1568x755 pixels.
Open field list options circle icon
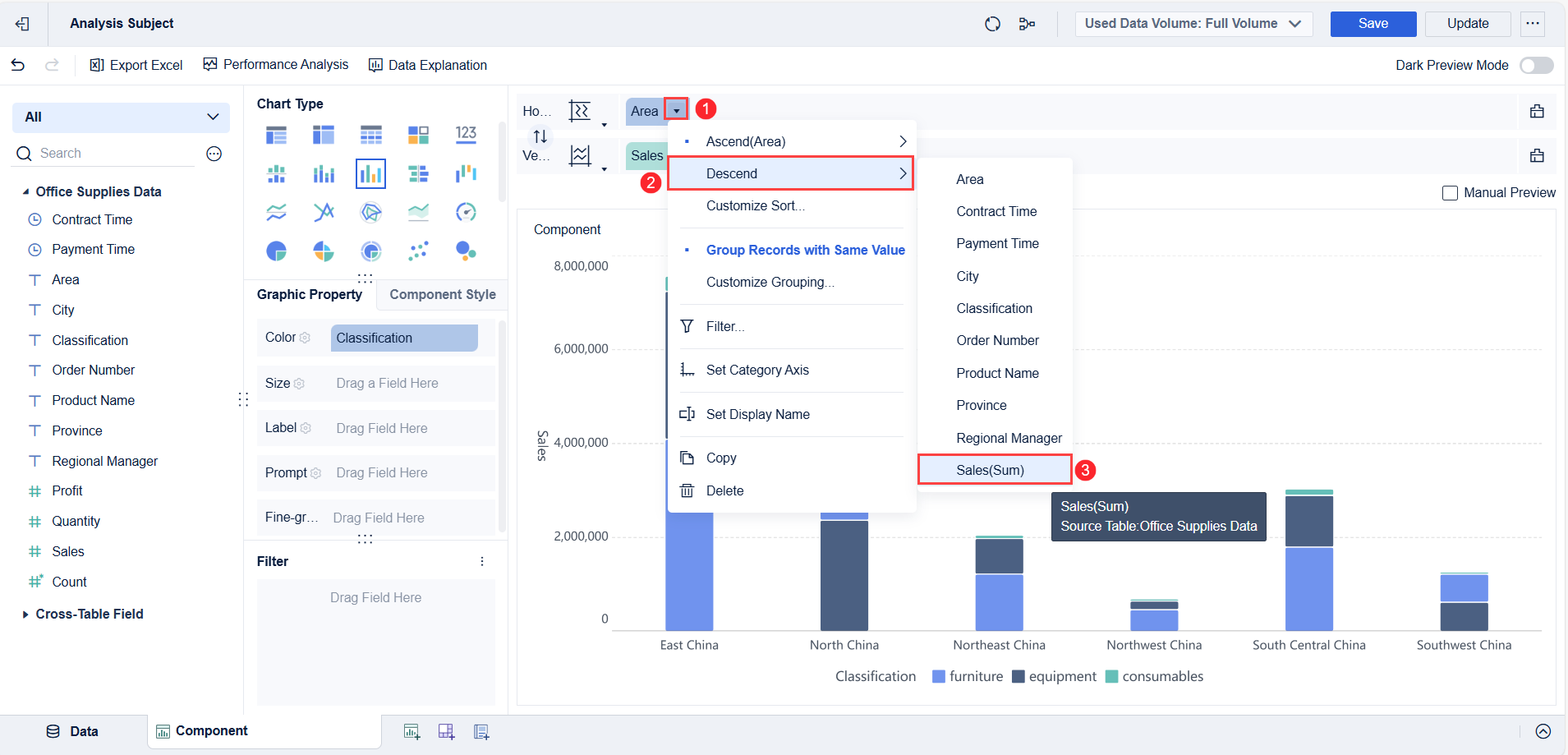214,154
